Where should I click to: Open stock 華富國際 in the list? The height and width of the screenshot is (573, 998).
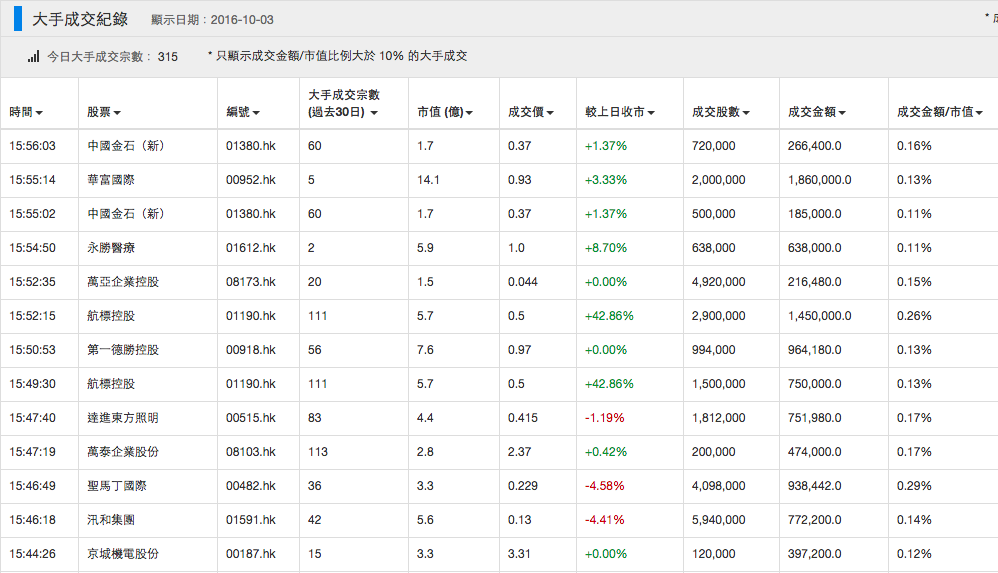tap(110, 180)
